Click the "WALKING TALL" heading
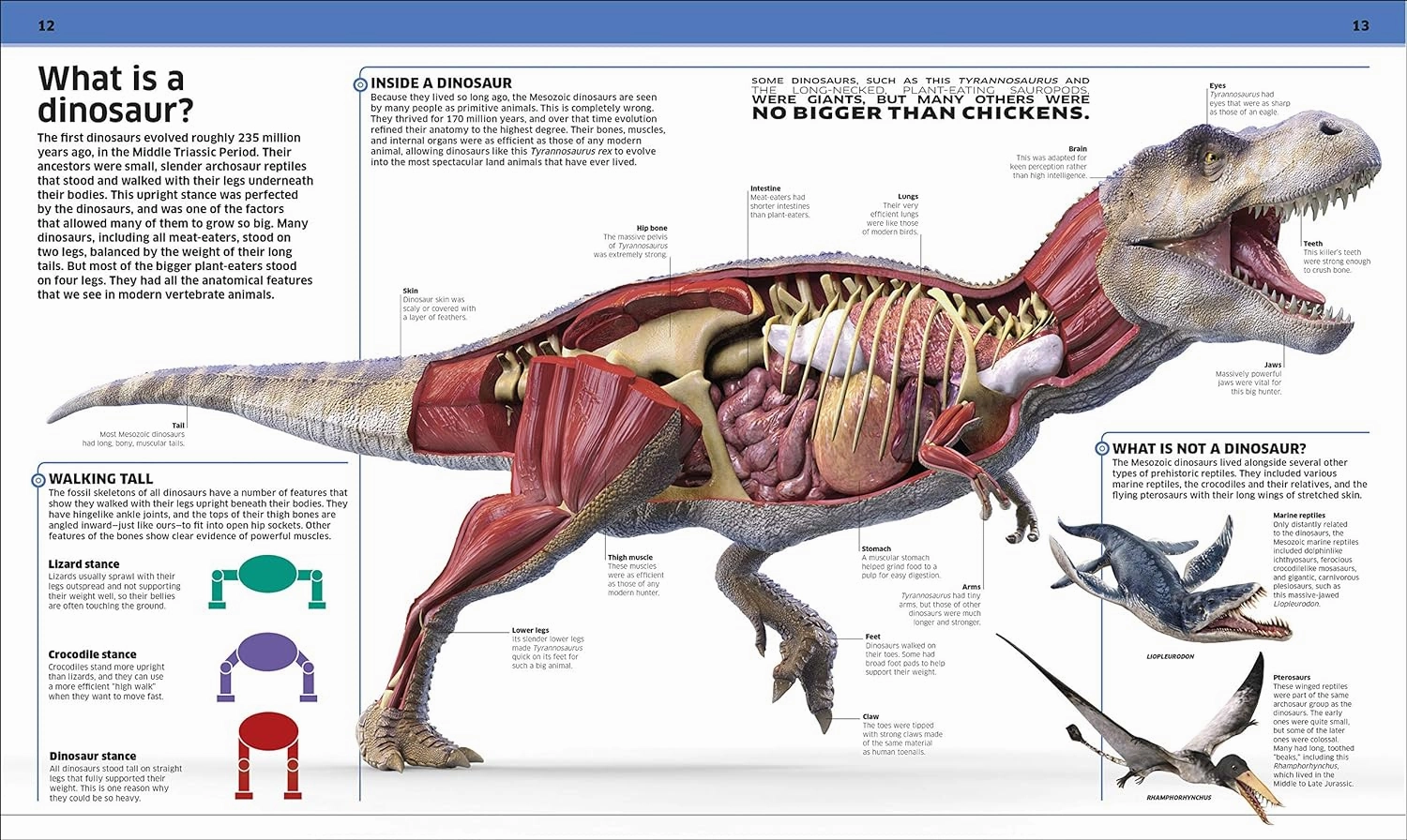The image size is (1407, 840). [x=100, y=479]
